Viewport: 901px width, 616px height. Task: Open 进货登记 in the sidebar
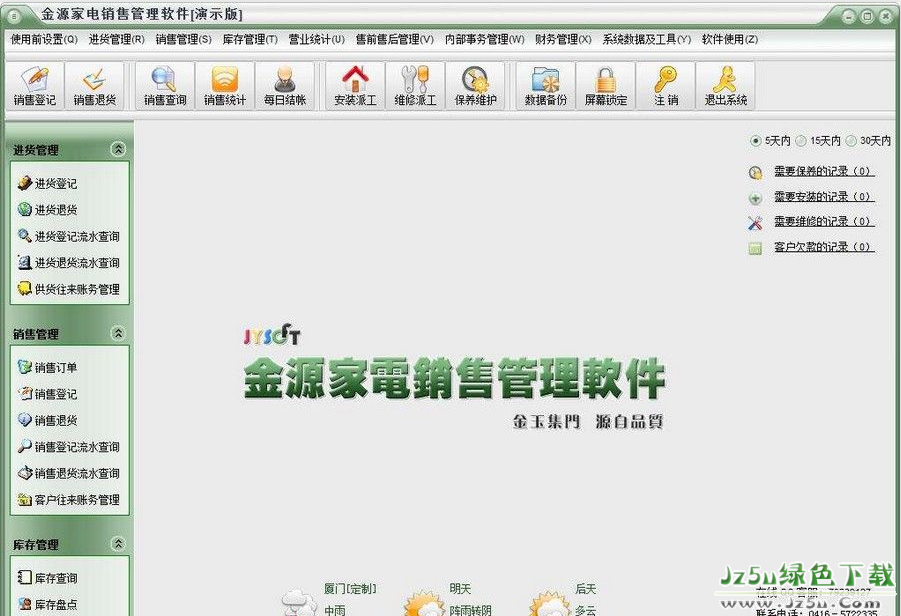pos(47,183)
